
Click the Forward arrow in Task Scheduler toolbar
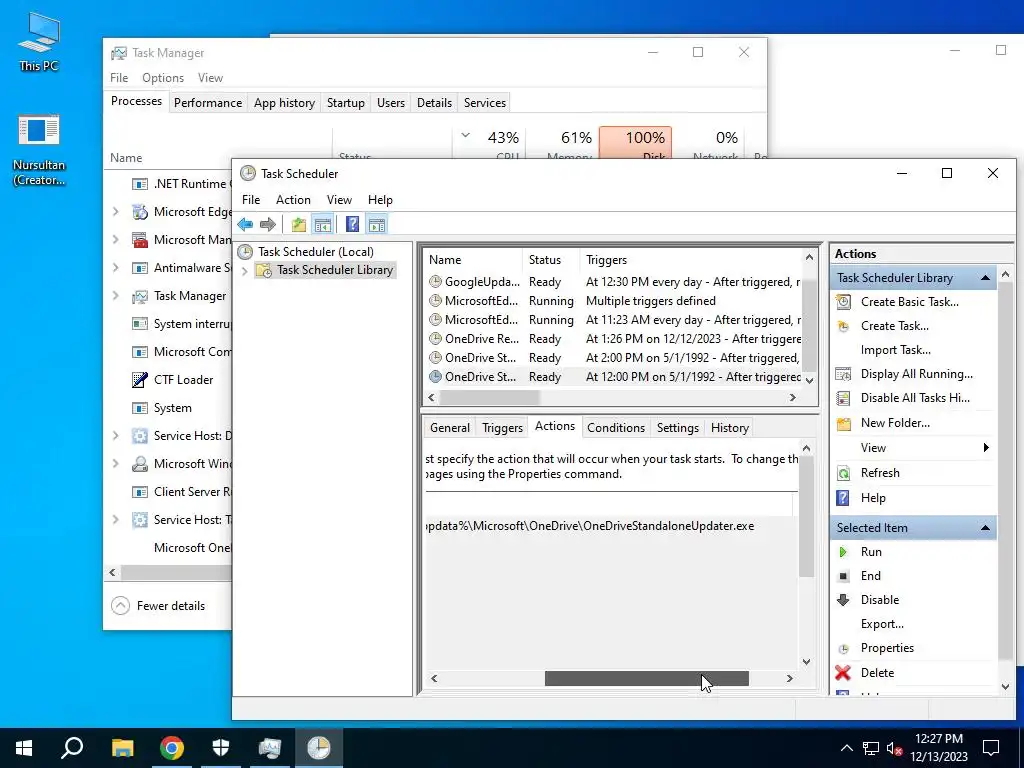(x=268, y=225)
